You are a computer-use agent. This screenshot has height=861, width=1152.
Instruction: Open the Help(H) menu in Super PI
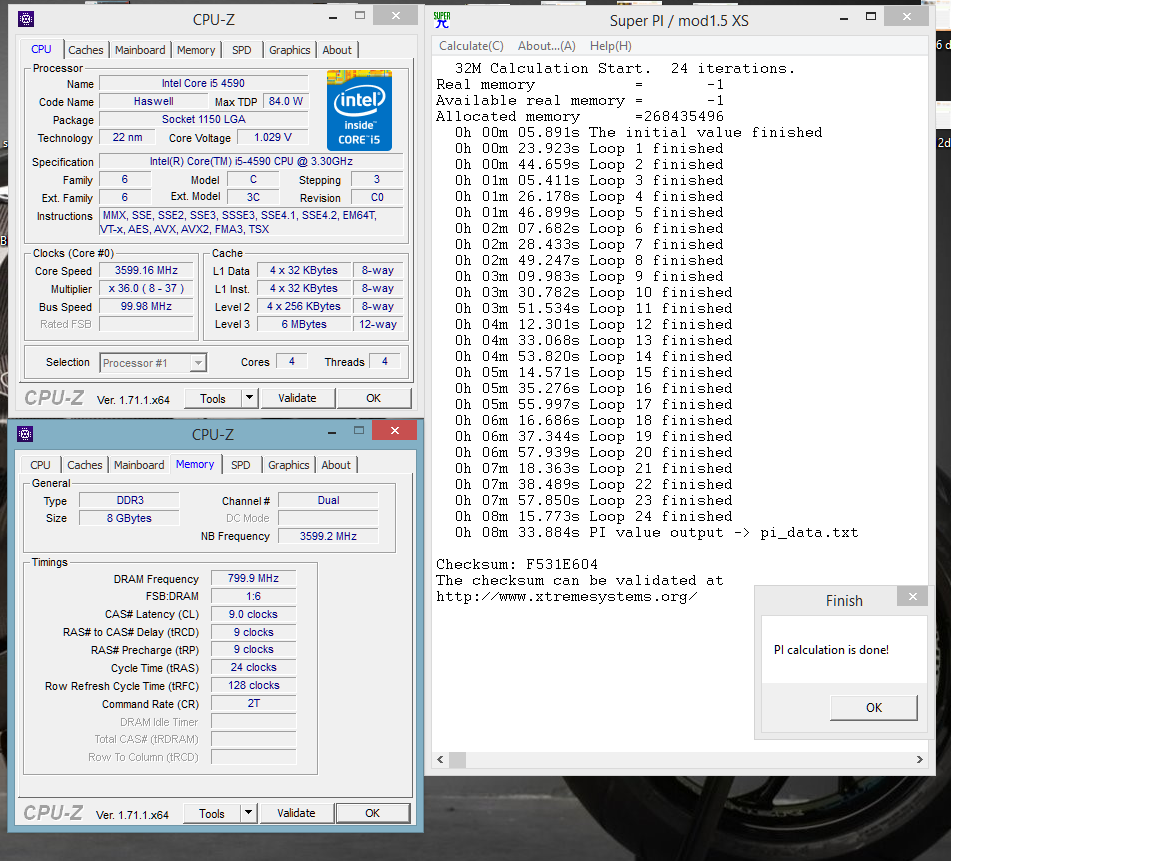click(x=611, y=46)
